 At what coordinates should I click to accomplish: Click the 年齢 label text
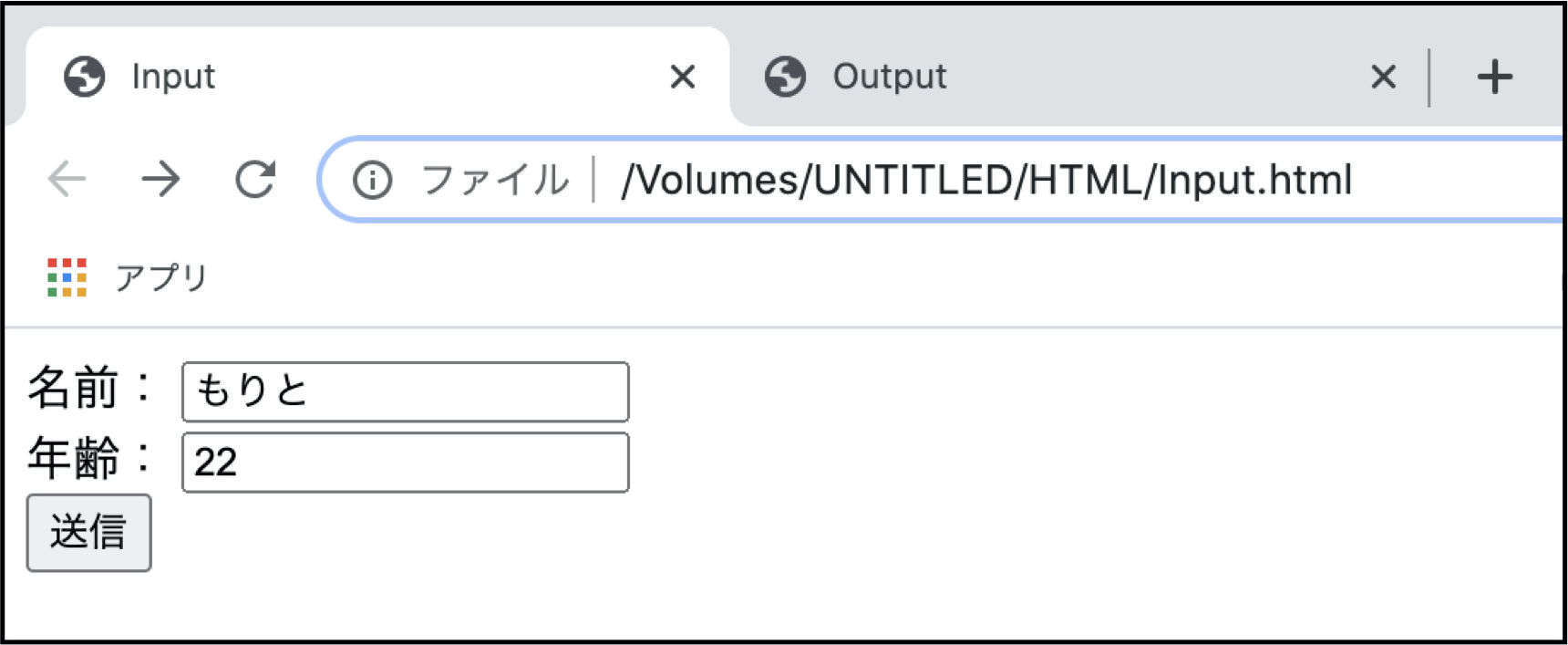point(74,458)
